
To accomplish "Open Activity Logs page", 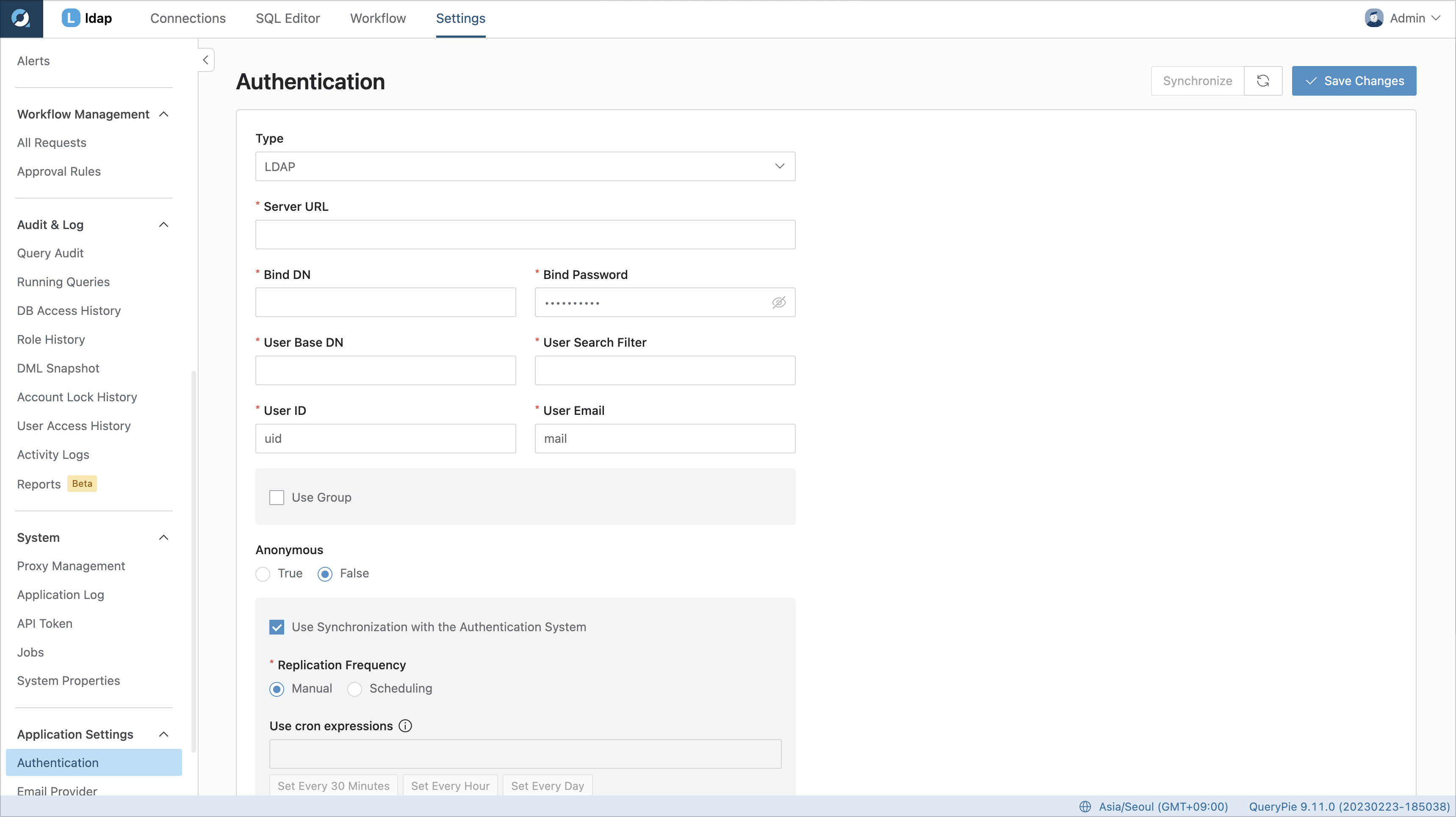I will (x=53, y=455).
